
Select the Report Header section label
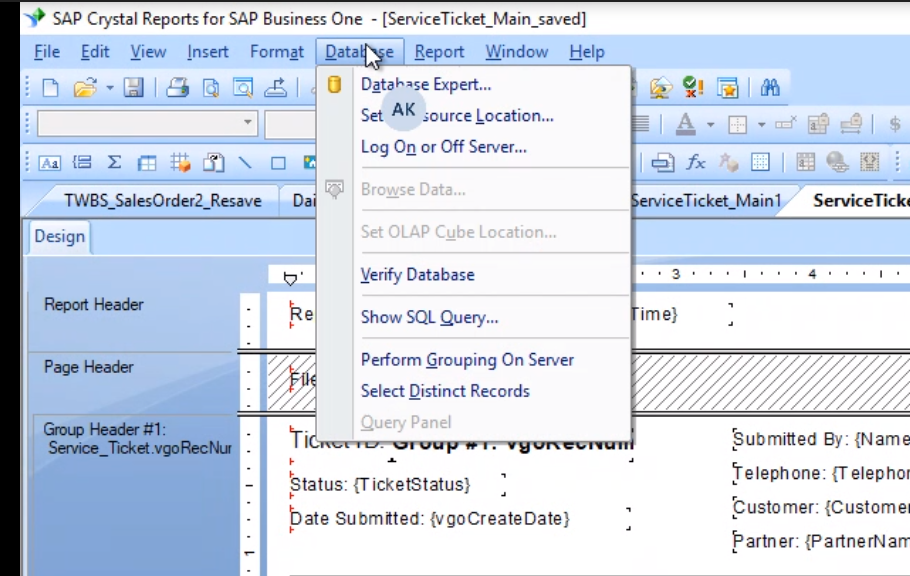click(x=94, y=305)
